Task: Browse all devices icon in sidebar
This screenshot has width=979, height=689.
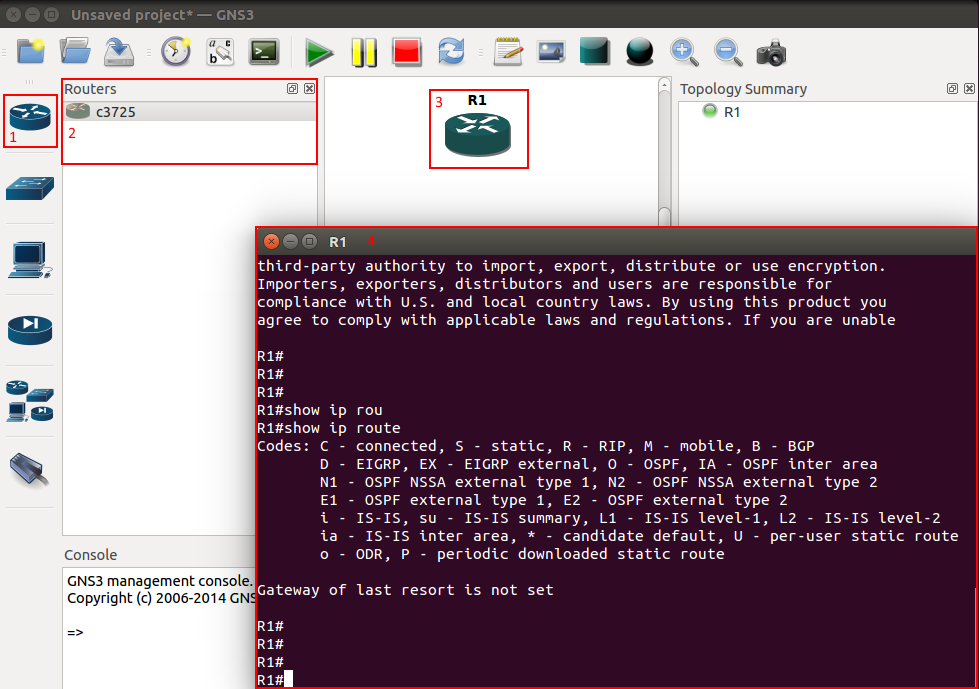Action: tap(30, 401)
